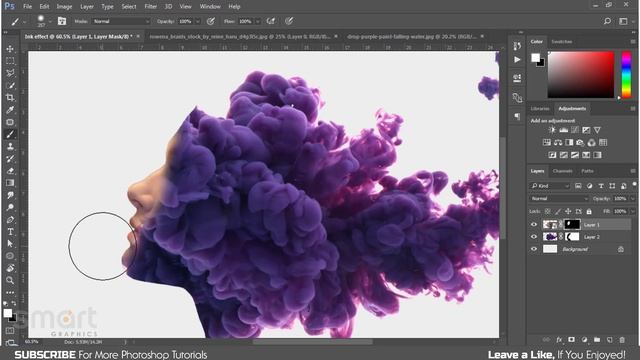Screen dimensions: 640x360
Task: Switch to the Paths tab
Action: (587, 171)
